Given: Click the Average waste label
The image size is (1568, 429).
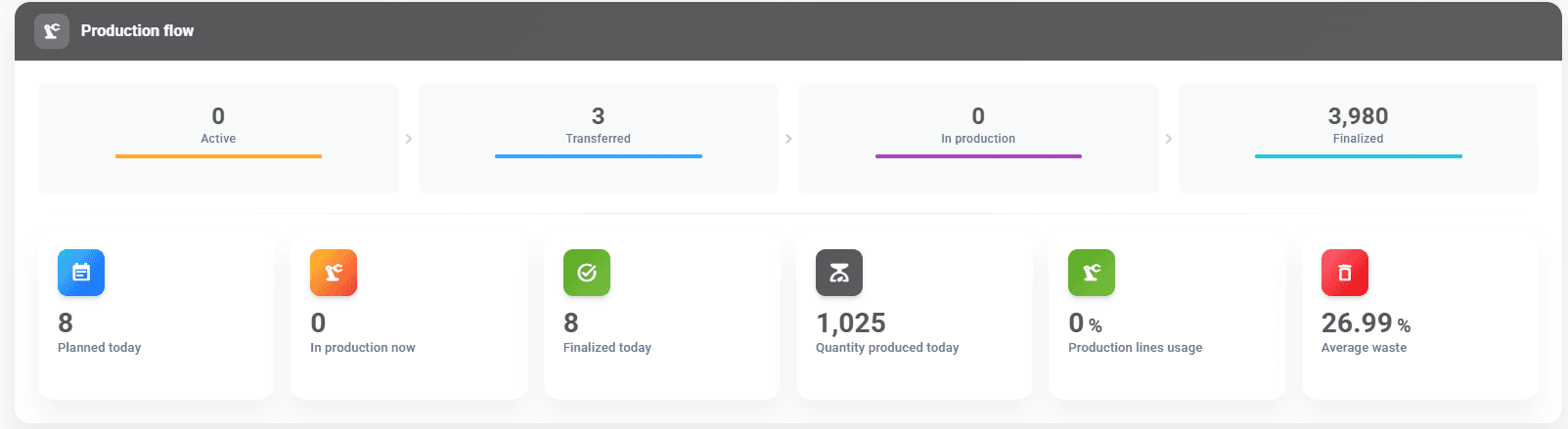Looking at the screenshot, I should [x=1365, y=348].
